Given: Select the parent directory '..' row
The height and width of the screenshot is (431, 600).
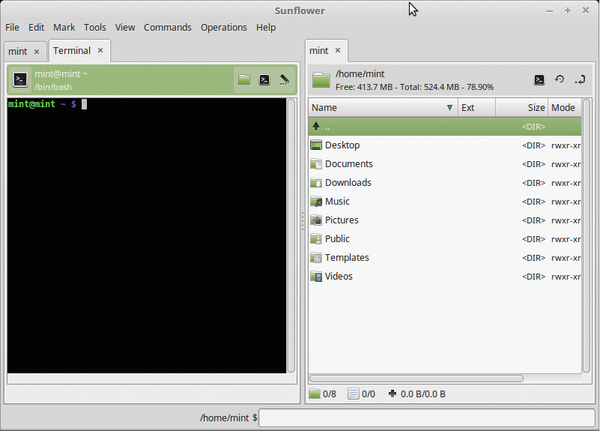Looking at the screenshot, I should [445, 126].
